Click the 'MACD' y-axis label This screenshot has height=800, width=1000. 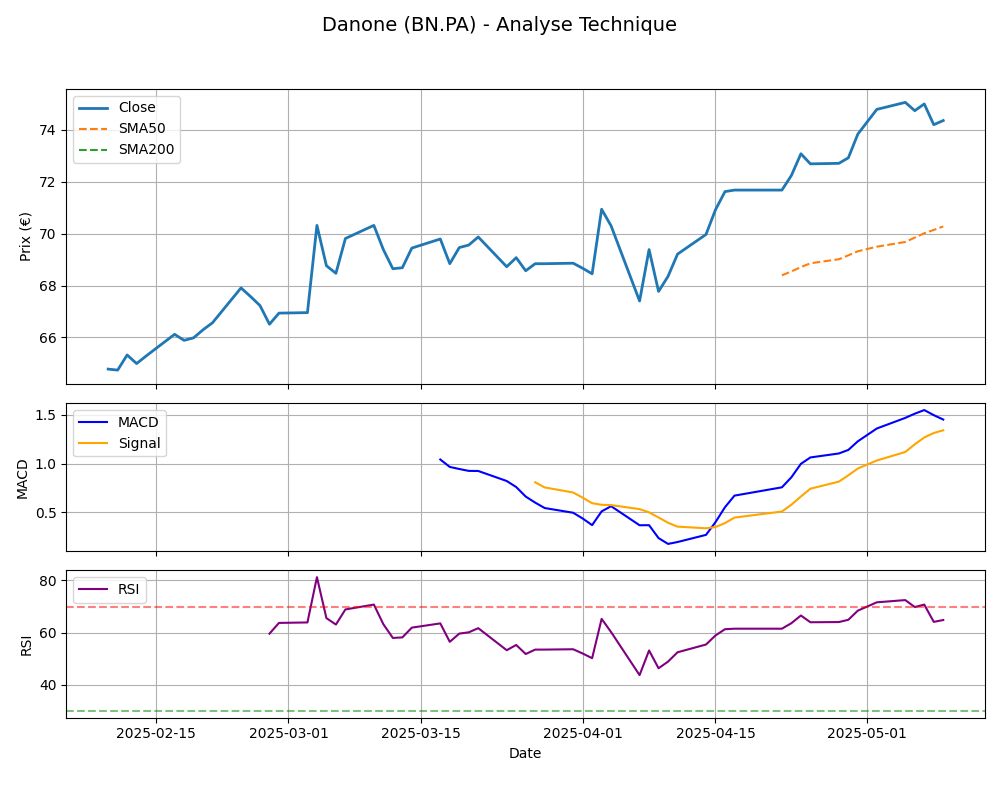tap(22, 478)
